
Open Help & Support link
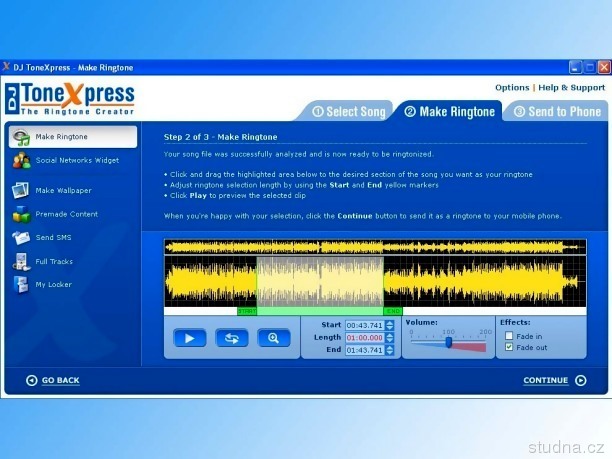click(571, 87)
